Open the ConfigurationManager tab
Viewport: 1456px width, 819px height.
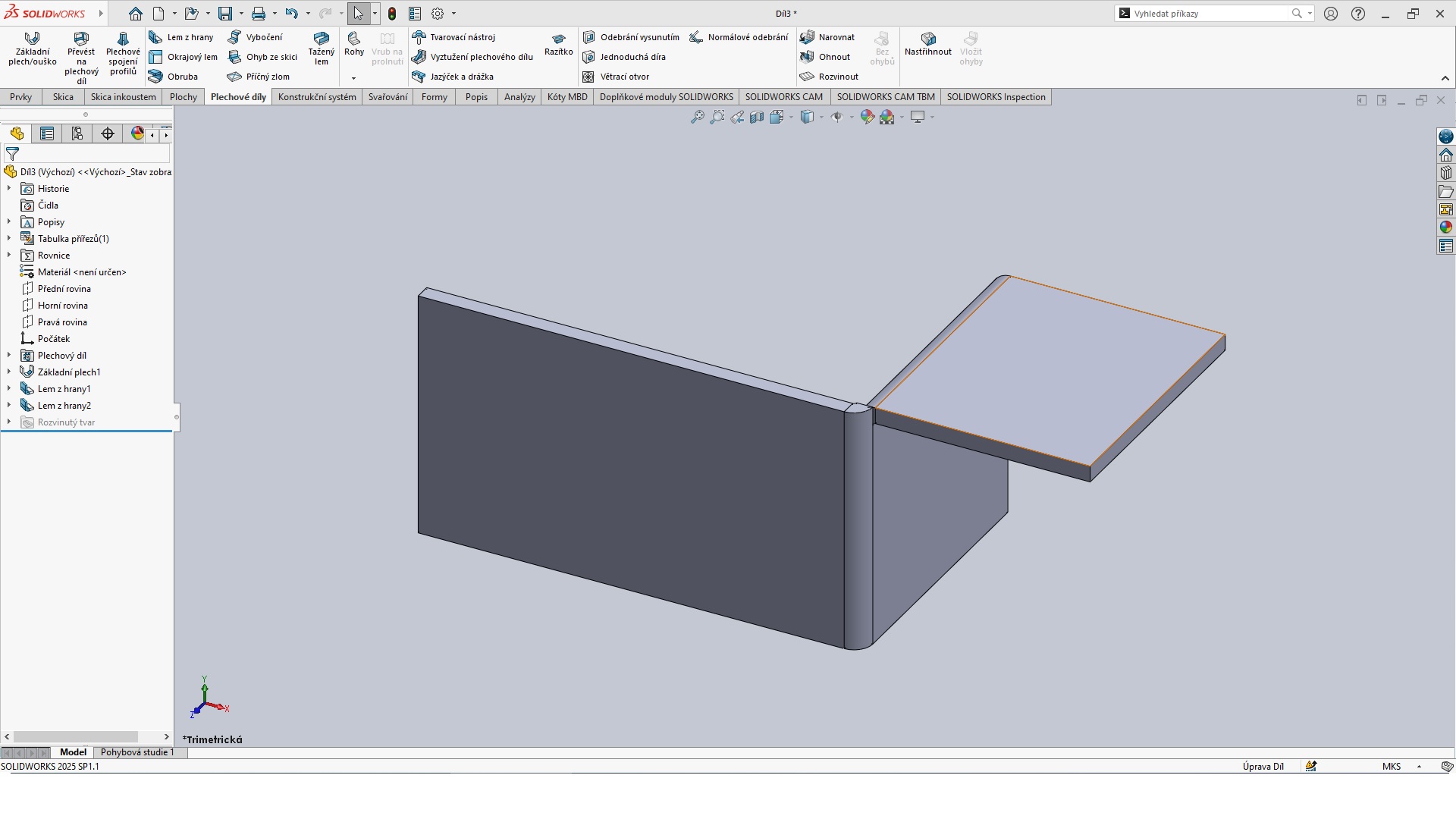pyautogui.click(x=77, y=134)
